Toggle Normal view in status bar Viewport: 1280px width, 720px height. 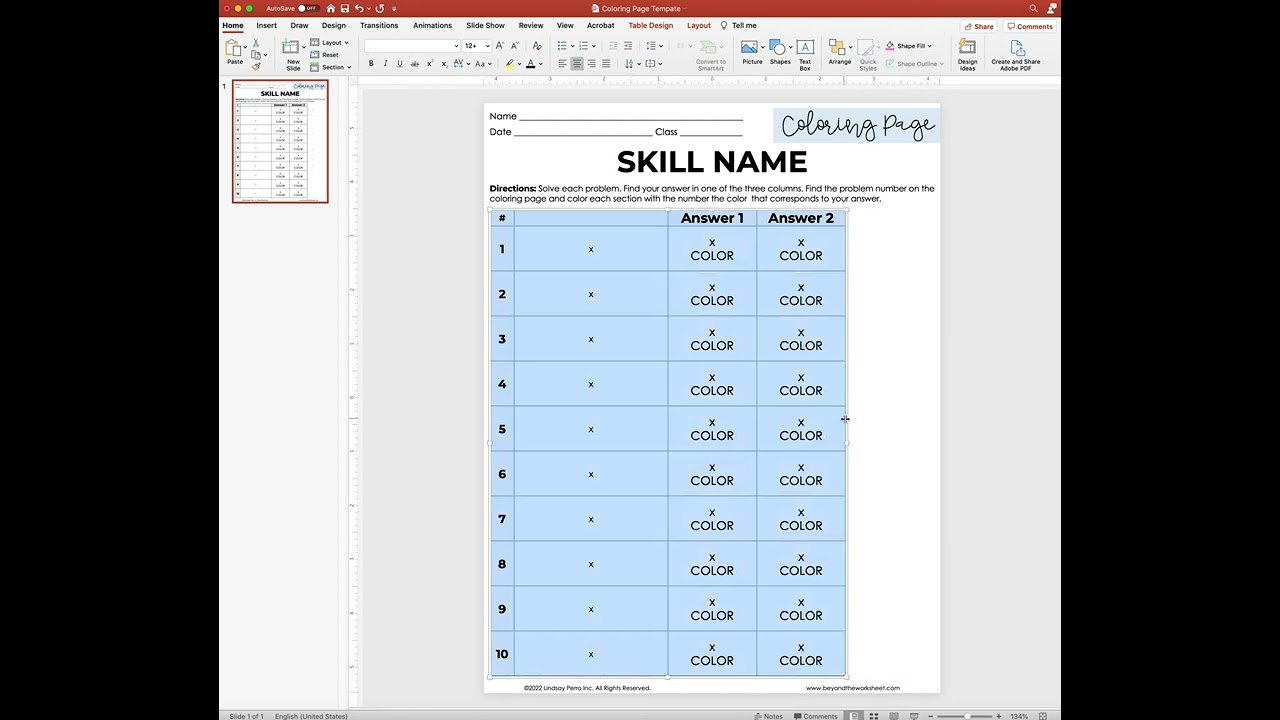pos(854,716)
